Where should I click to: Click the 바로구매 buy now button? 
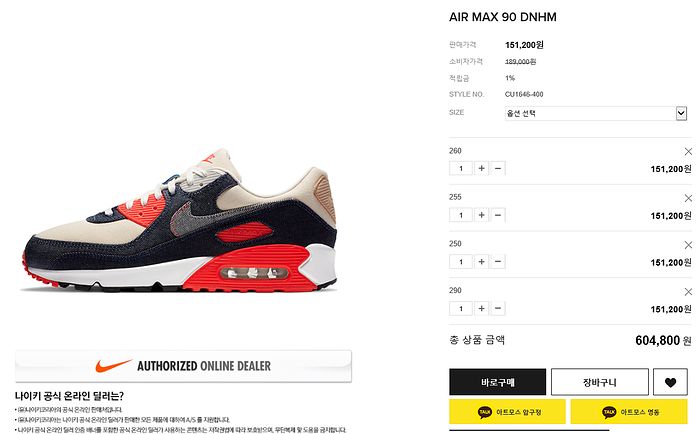[x=497, y=382]
